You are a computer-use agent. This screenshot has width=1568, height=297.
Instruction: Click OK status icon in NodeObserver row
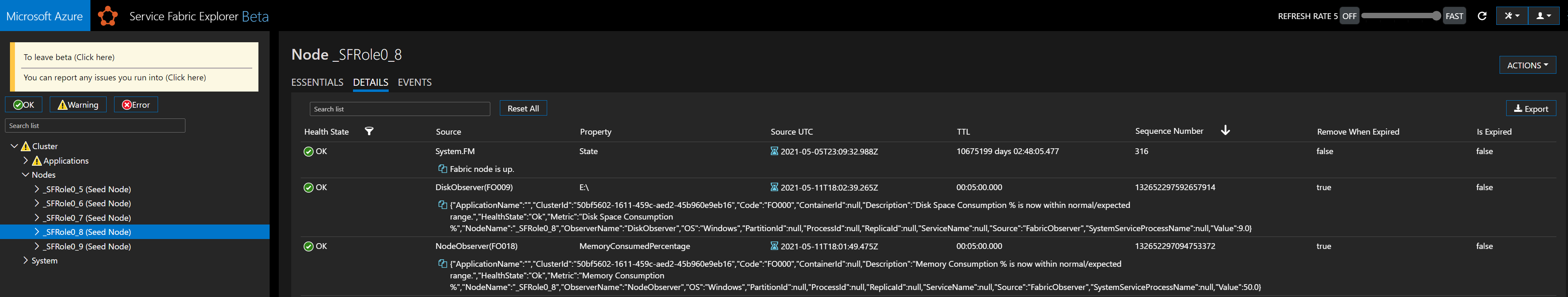point(309,246)
